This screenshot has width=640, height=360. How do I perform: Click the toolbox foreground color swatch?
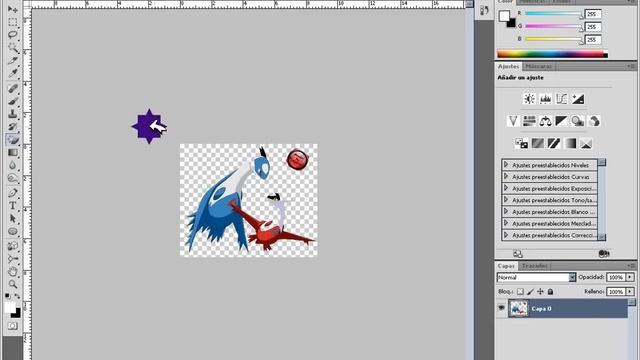pyautogui.click(x=9, y=307)
